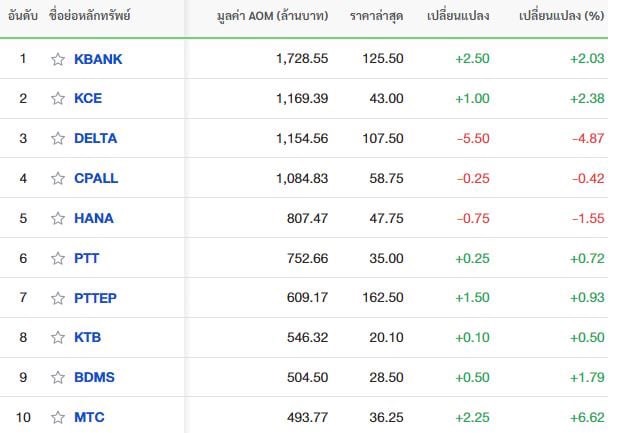Image resolution: width=630 pixels, height=433 pixels.
Task: Select the HANA row price 47.75
Action: point(386,218)
